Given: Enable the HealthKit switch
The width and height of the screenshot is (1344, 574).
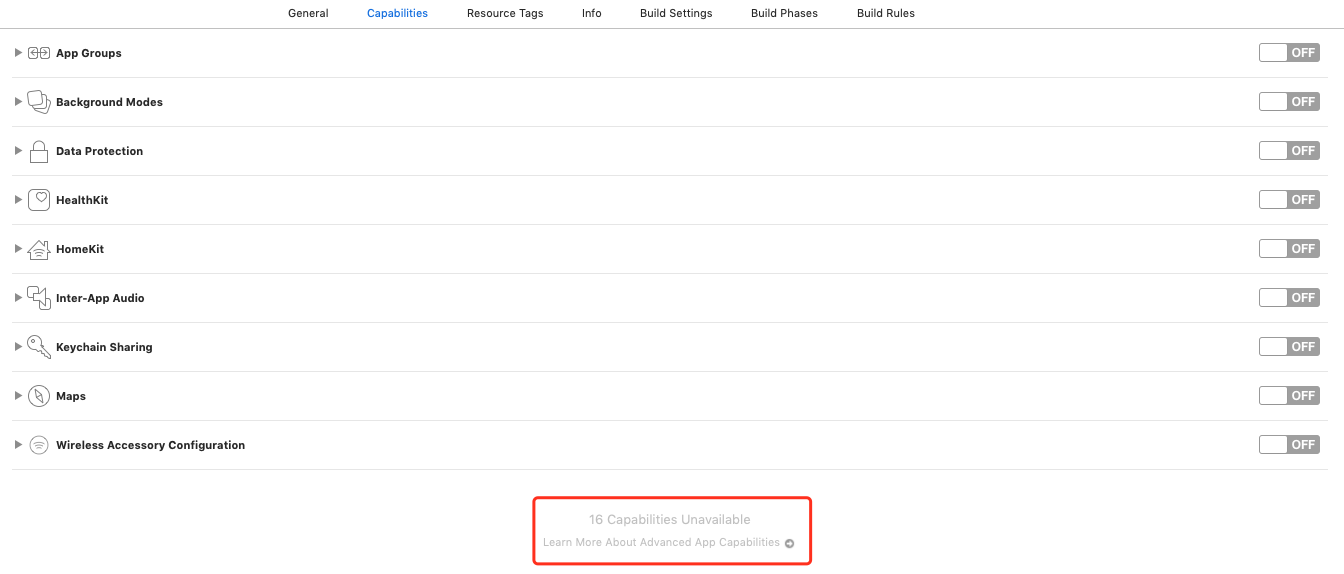Looking at the screenshot, I should pos(1289,200).
